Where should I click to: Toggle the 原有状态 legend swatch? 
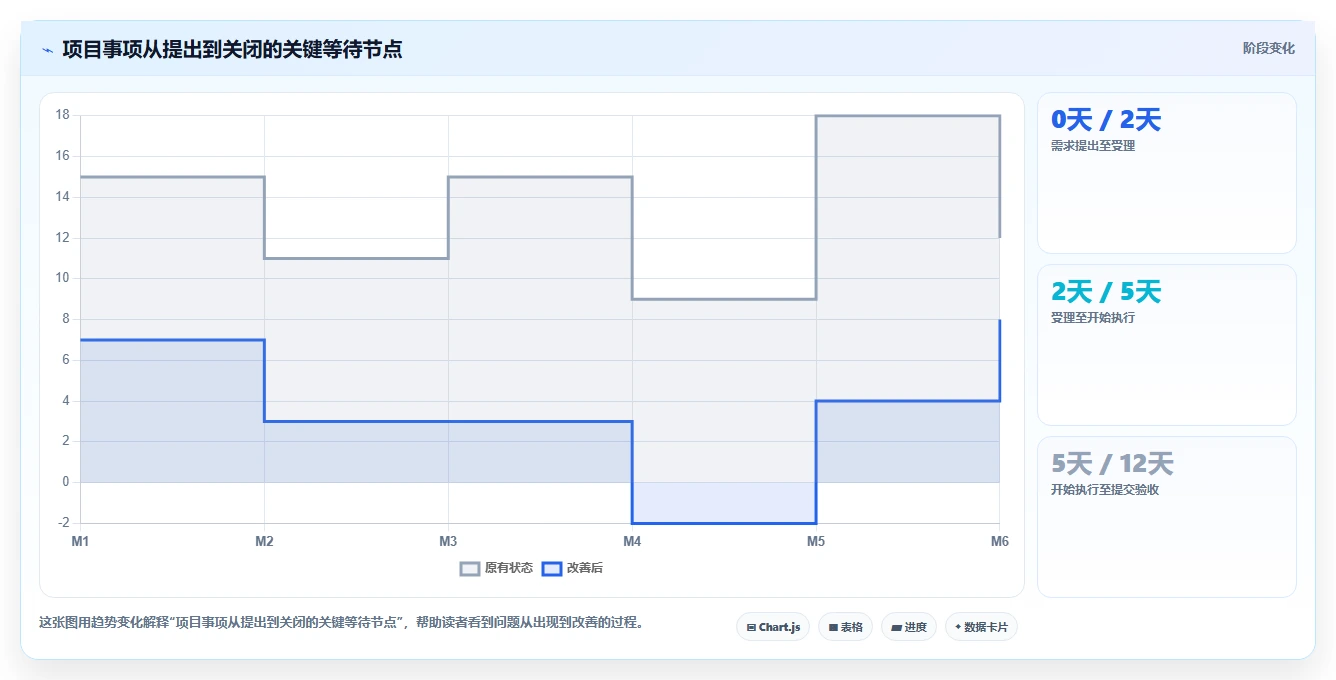tap(470, 568)
